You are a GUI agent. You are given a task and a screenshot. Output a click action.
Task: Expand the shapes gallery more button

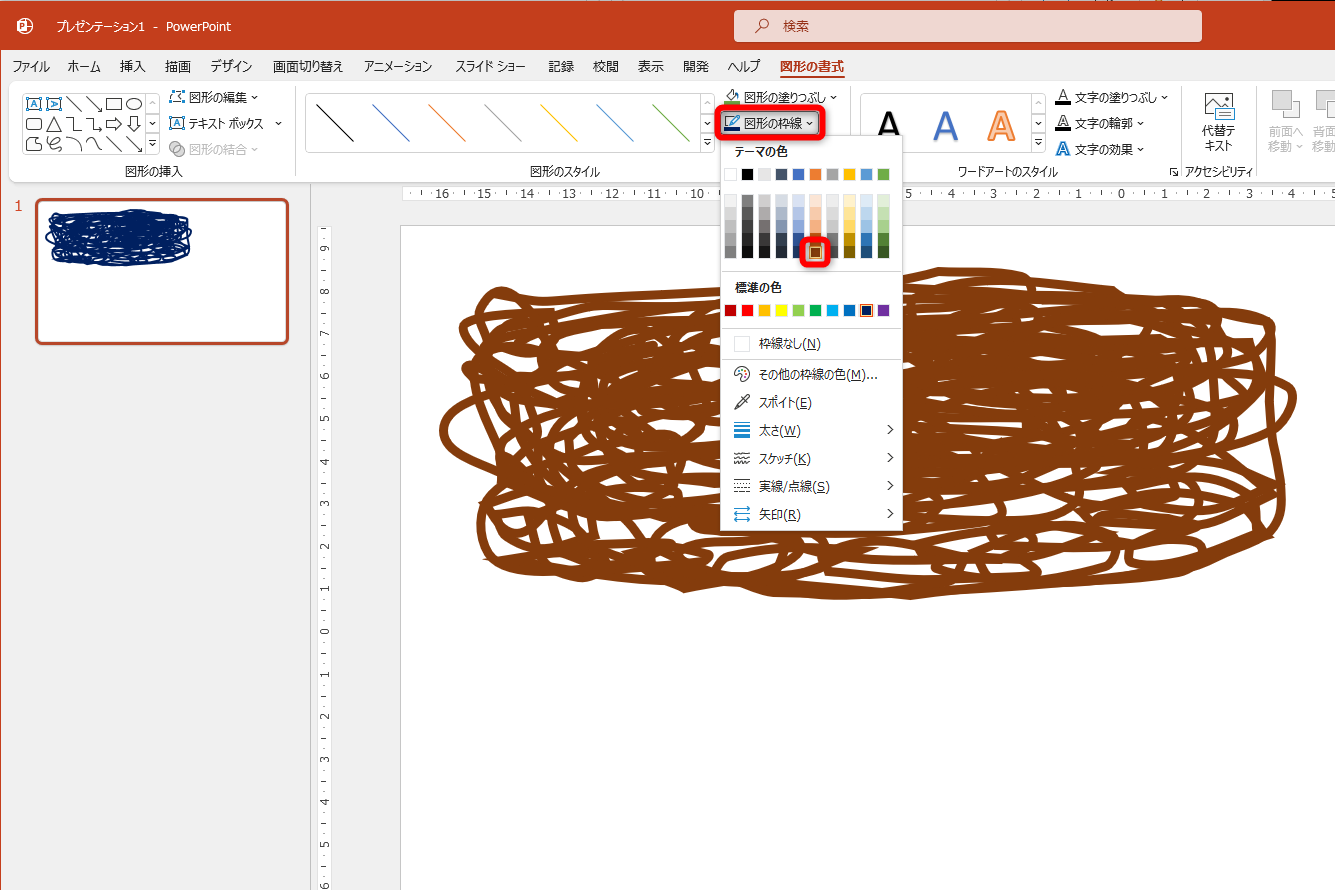click(x=153, y=144)
